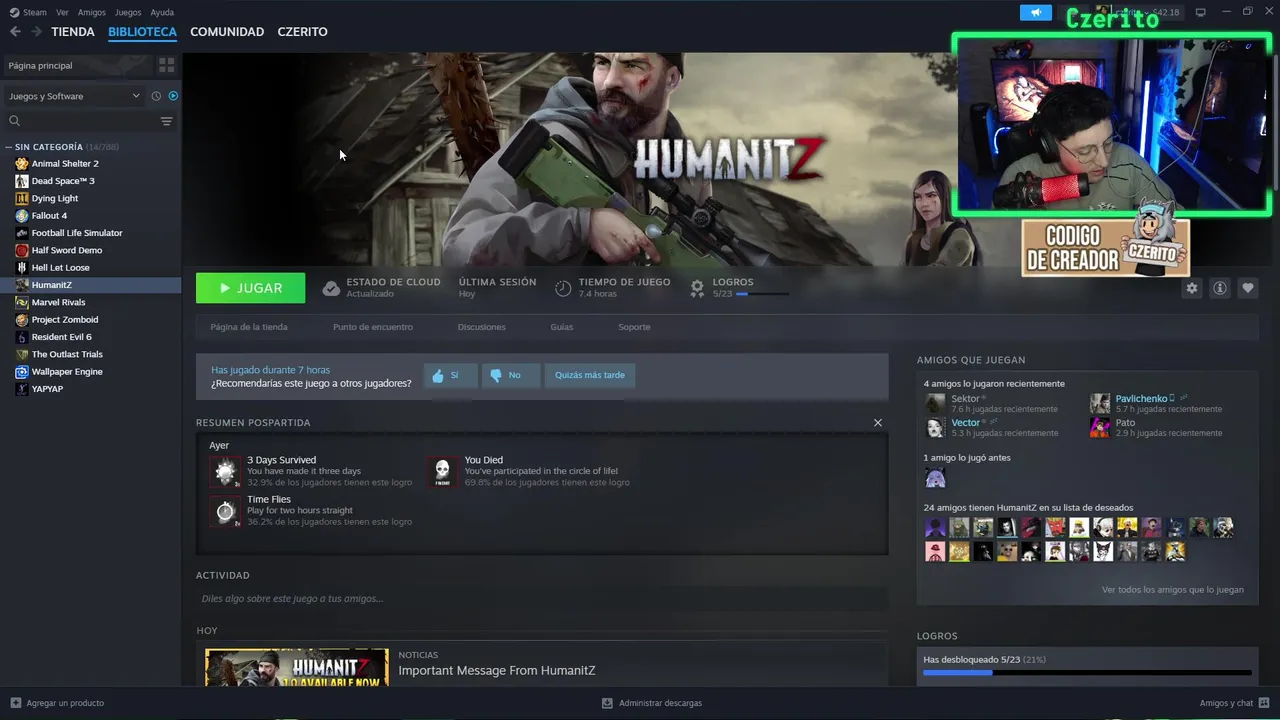The image size is (1280, 720).
Task: Close the Resumen Pospartida panel
Action: click(x=878, y=423)
